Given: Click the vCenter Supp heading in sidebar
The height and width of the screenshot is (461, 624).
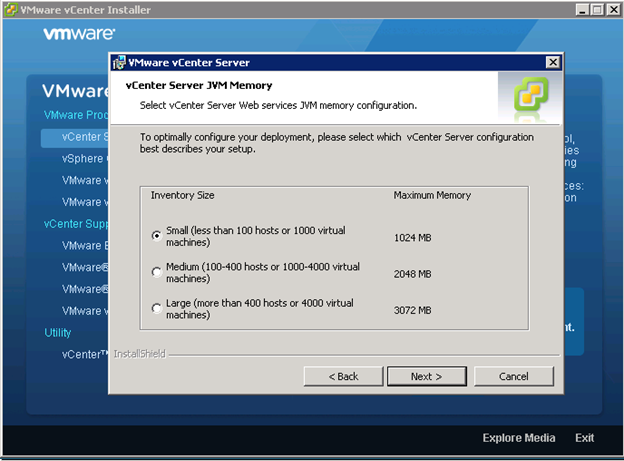Looking at the screenshot, I should click(76, 224).
